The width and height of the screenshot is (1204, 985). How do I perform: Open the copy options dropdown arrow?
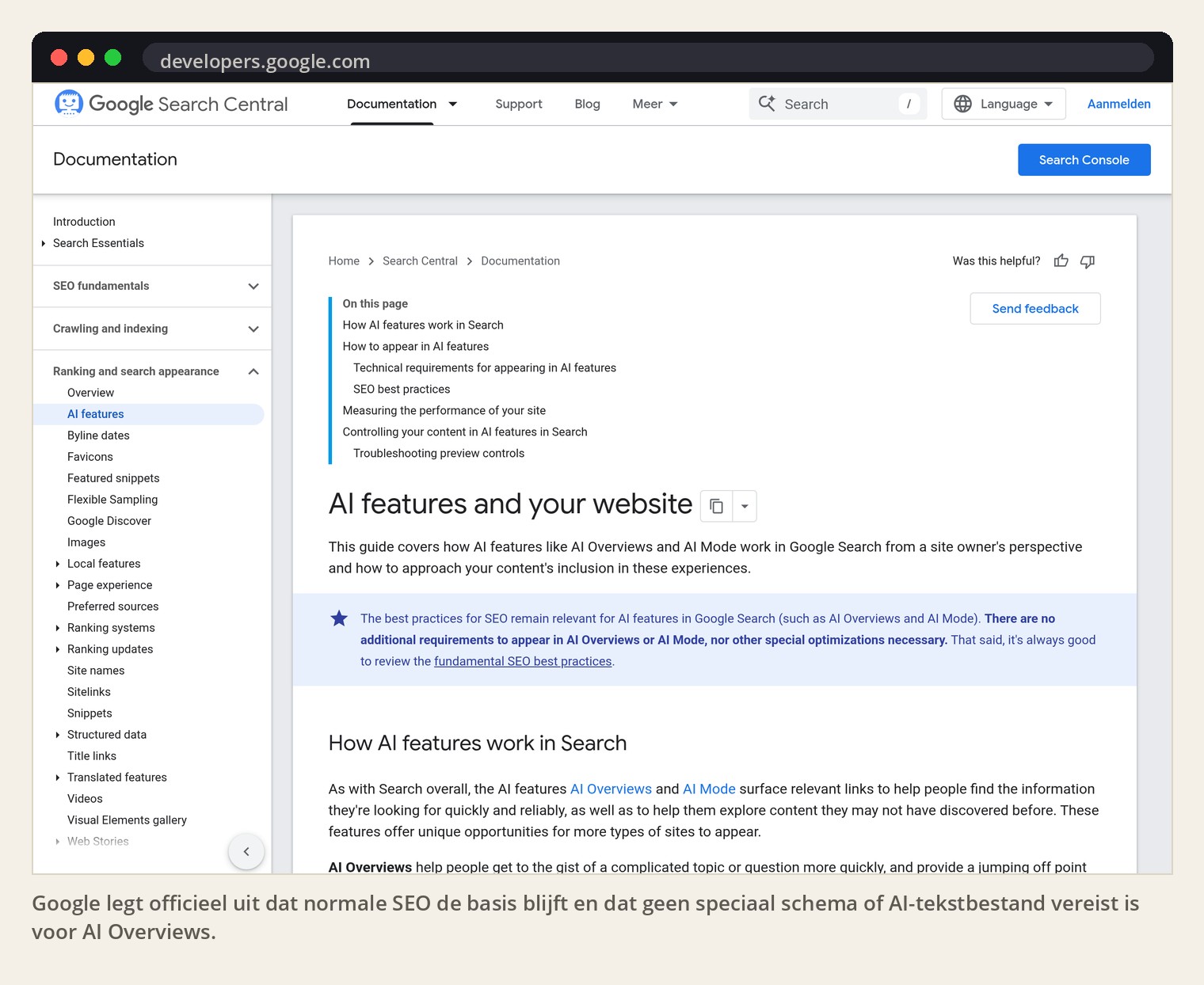click(x=745, y=506)
